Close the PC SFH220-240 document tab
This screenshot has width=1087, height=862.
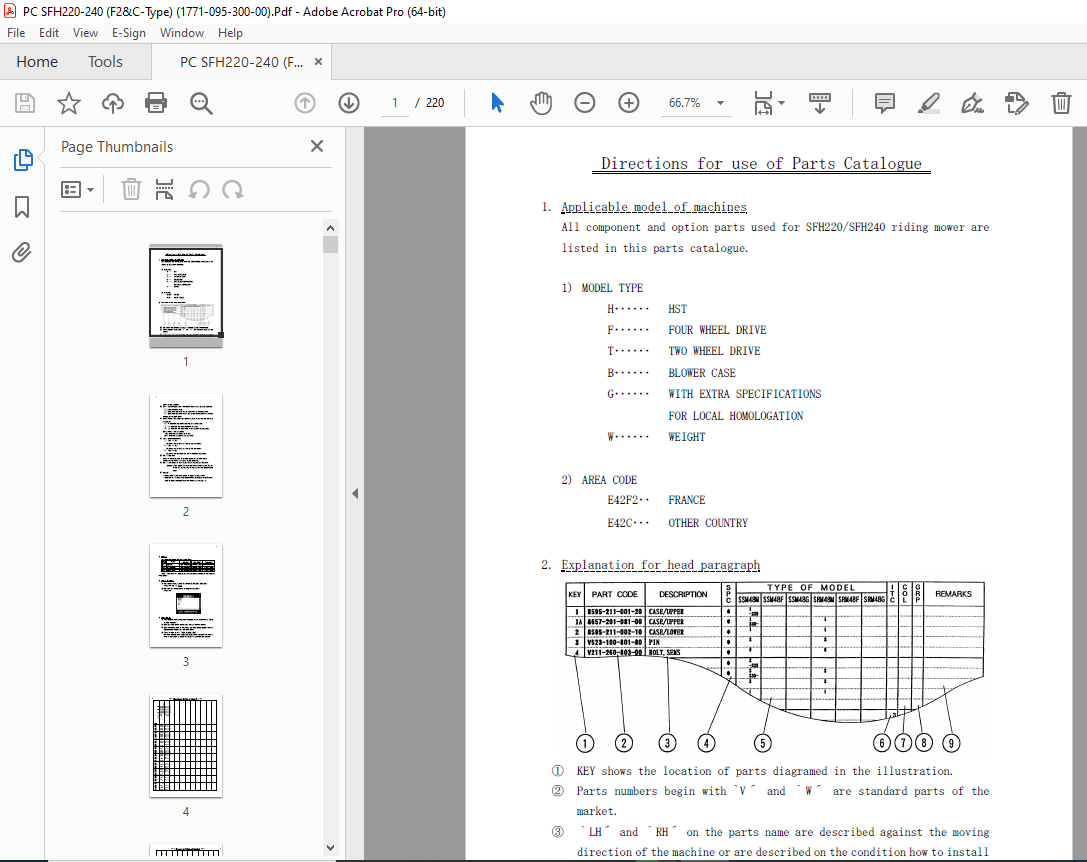tap(318, 62)
